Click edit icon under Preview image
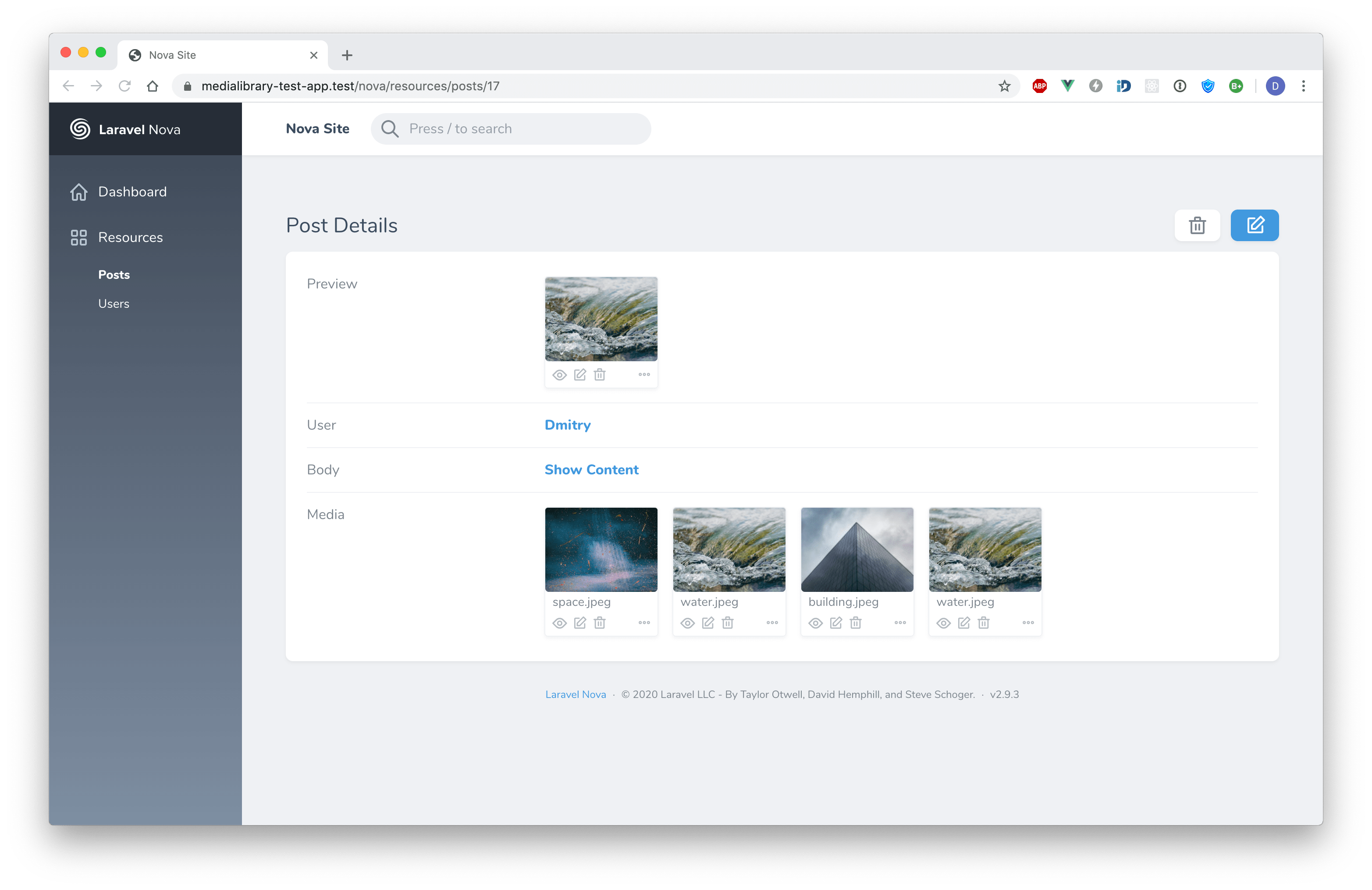This screenshot has height=890, width=1372. click(x=580, y=375)
